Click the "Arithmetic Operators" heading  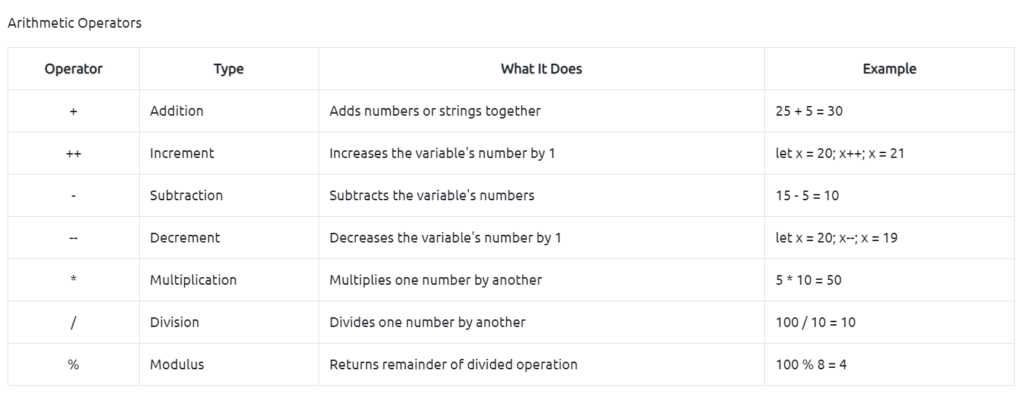click(74, 23)
